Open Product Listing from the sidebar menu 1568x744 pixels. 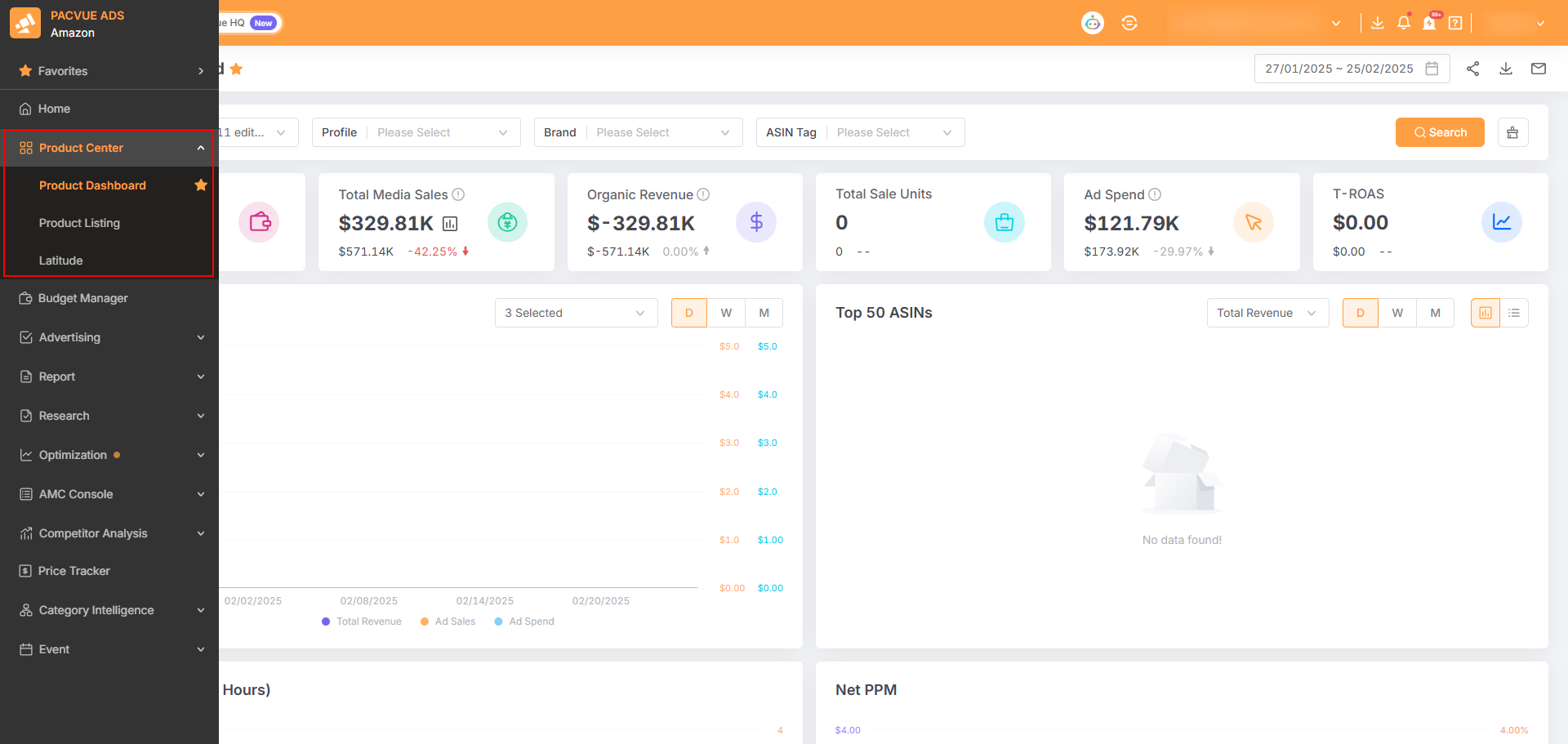point(79,222)
